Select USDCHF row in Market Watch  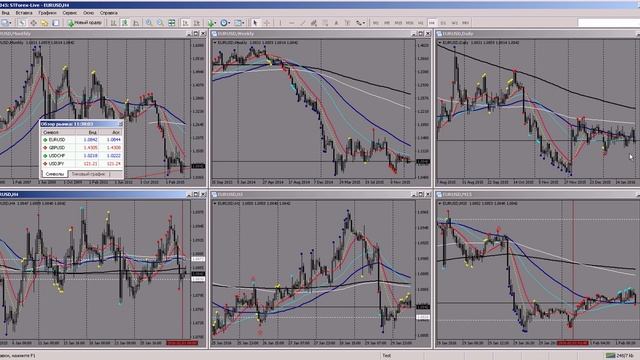pos(82,156)
